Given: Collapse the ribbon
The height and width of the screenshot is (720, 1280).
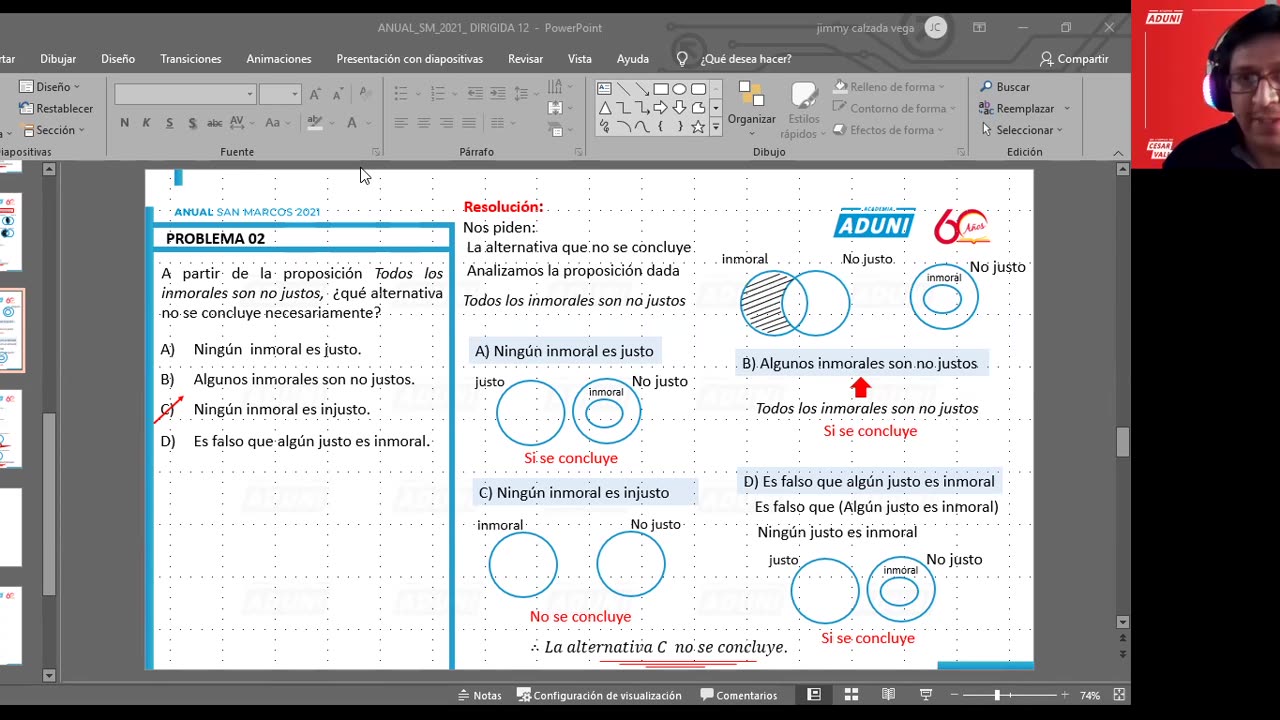Looking at the screenshot, I should click(1118, 152).
